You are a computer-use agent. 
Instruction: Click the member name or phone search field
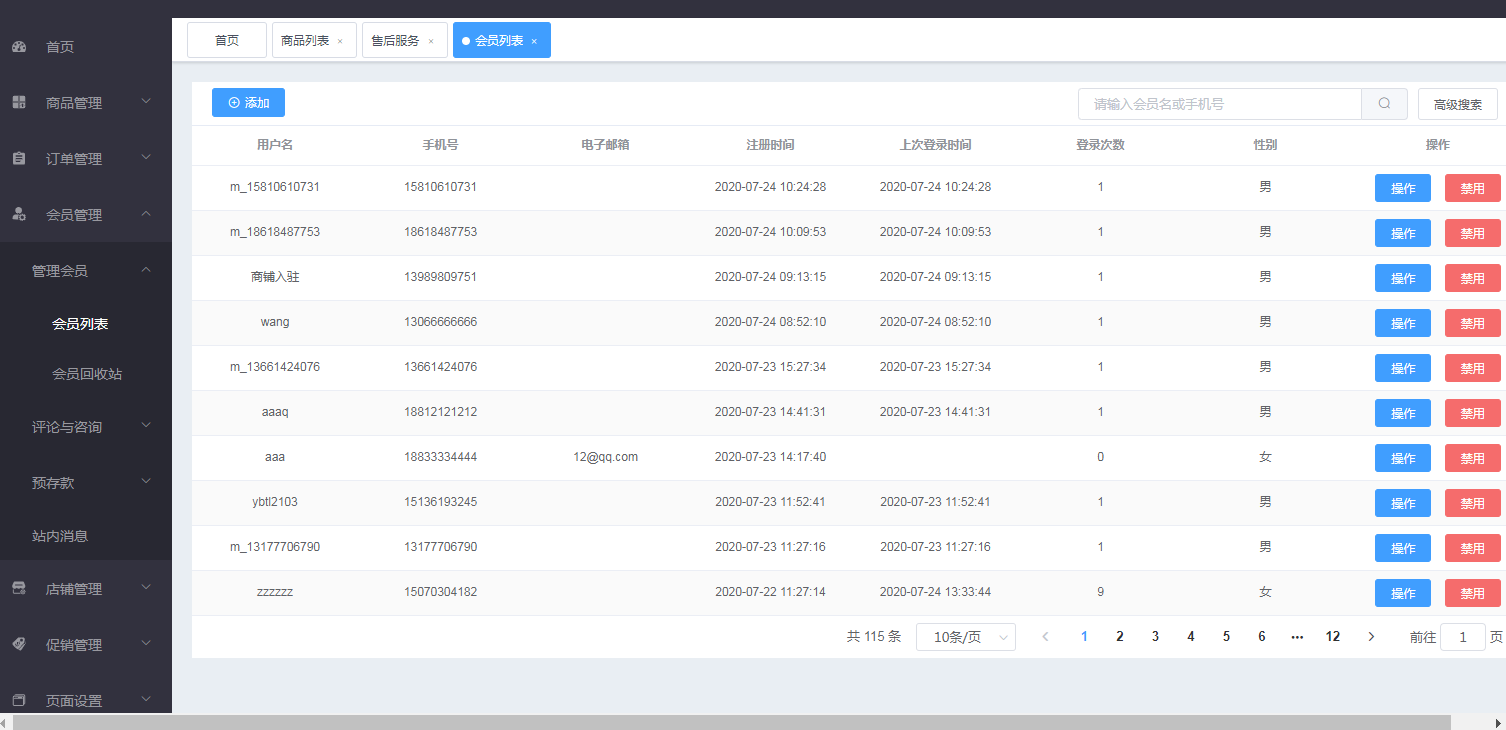tap(1219, 104)
